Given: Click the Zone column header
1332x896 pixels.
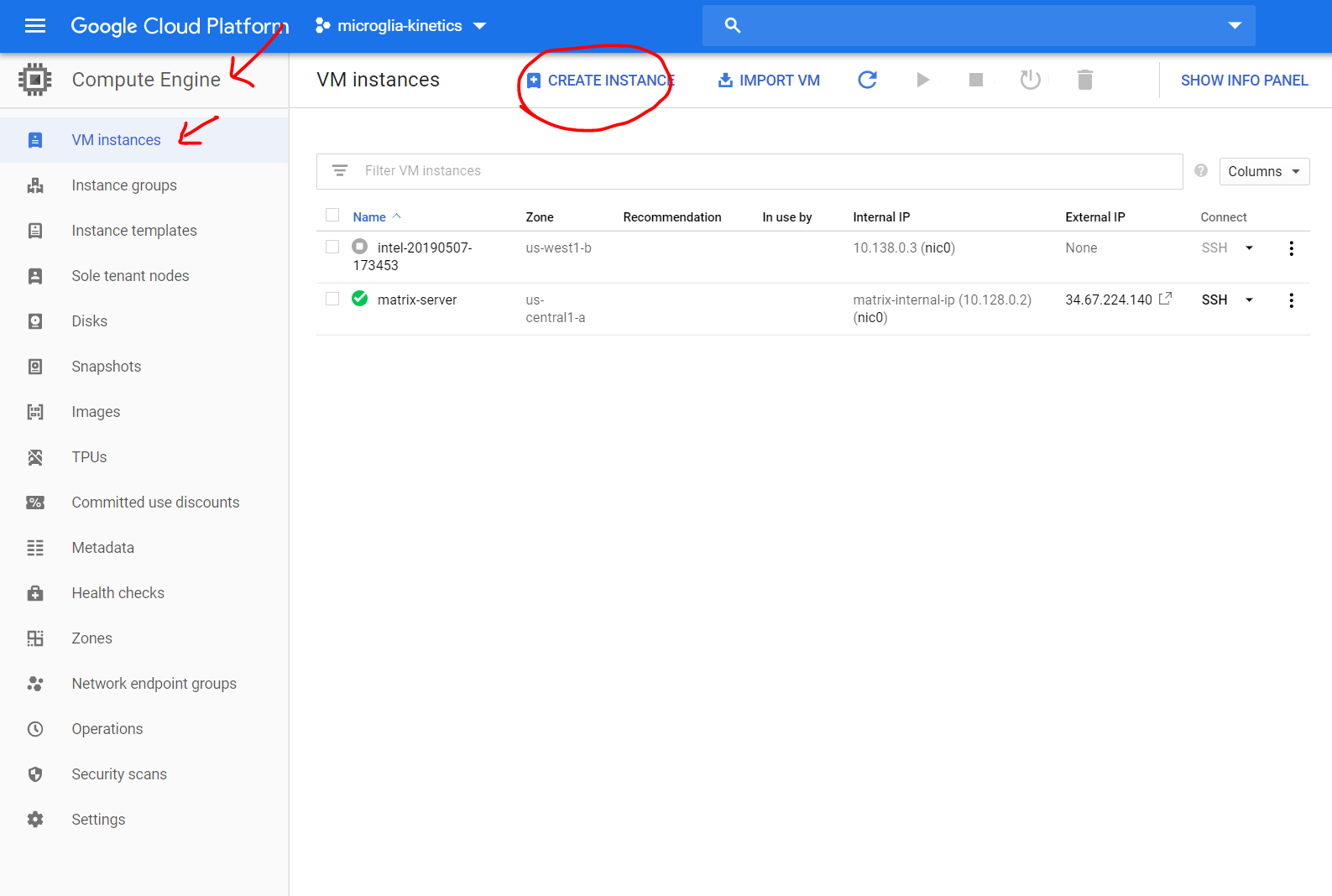Looking at the screenshot, I should point(540,217).
